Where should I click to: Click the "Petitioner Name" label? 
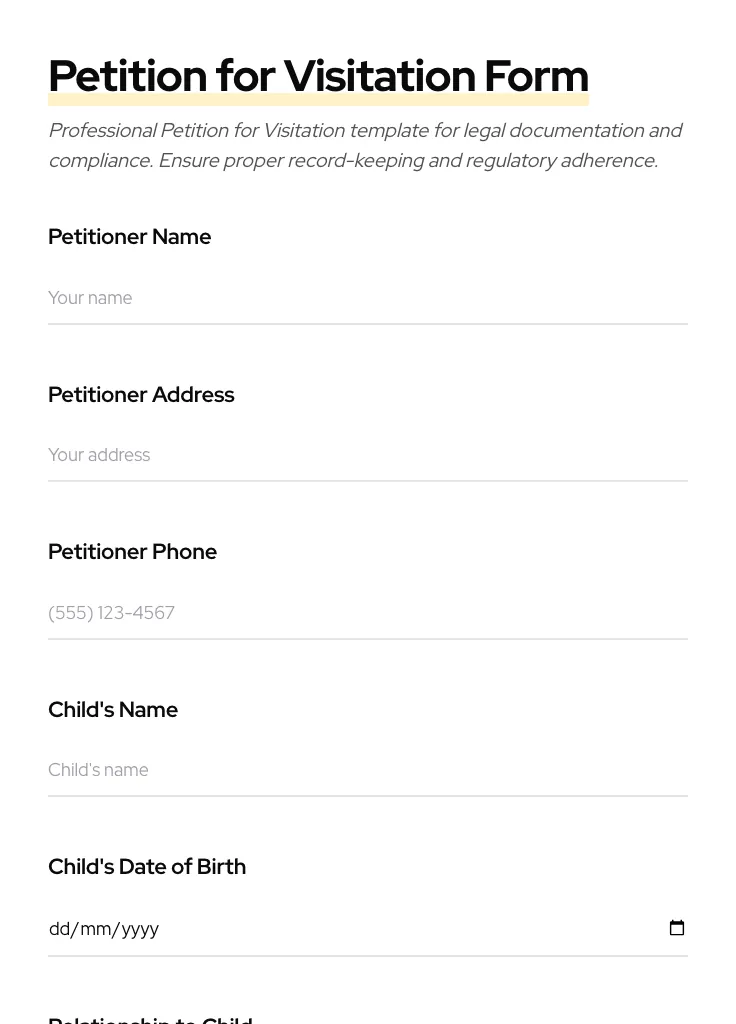(x=129, y=237)
